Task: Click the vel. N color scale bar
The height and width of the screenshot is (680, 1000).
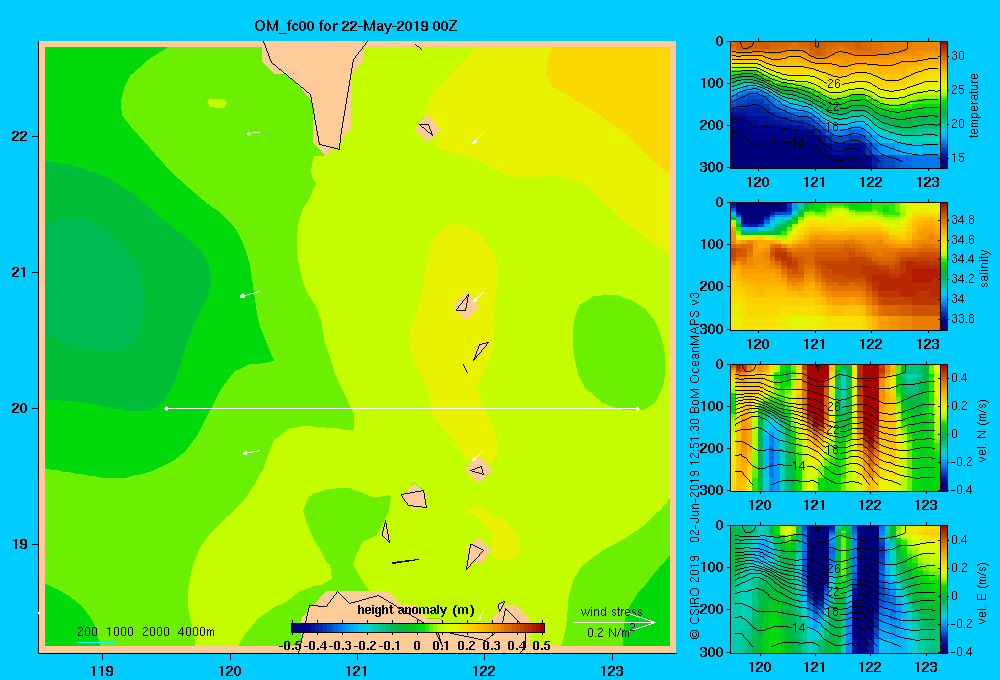Action: 944,428
